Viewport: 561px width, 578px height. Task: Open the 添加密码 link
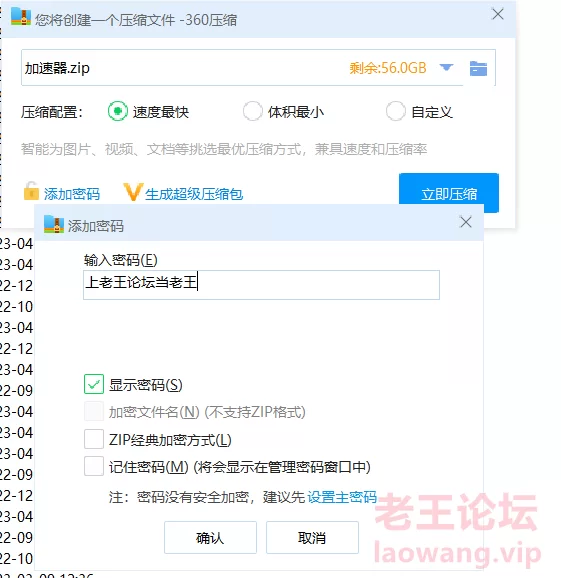(x=72, y=194)
